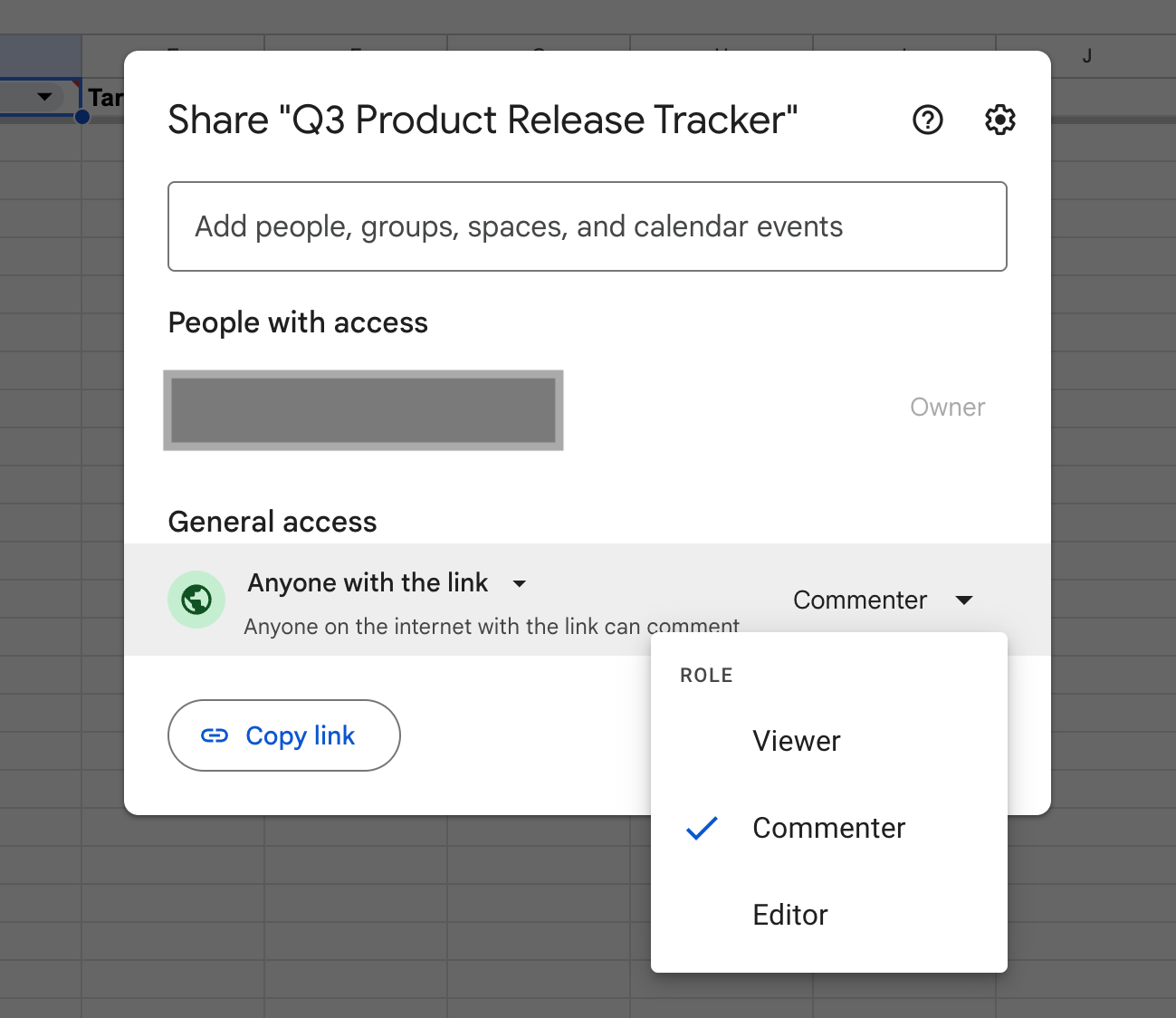Click the blue selection handle dot on the sheet
Image resolution: width=1176 pixels, height=1018 pixels.
(x=82, y=117)
